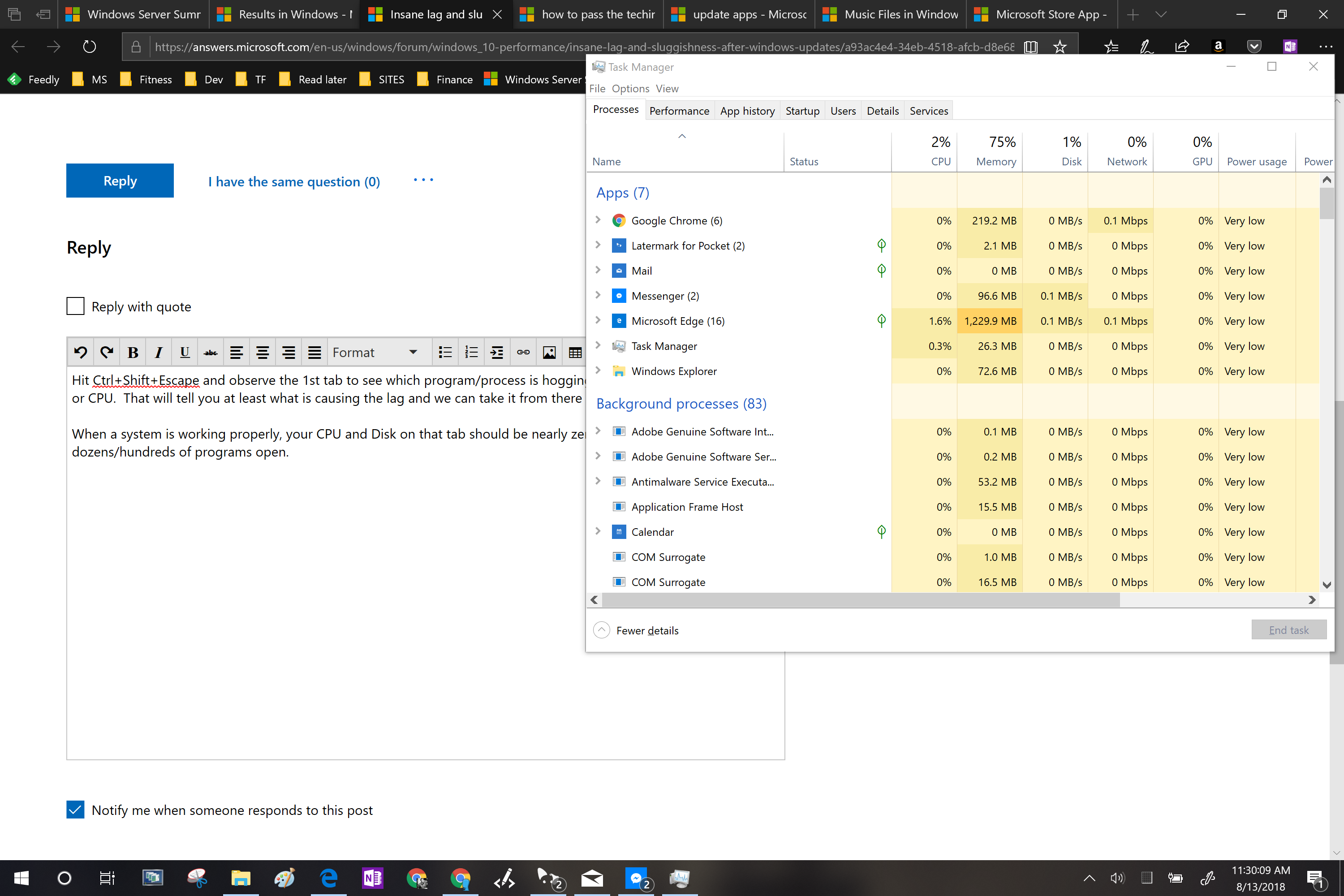The height and width of the screenshot is (896, 1344).
Task: Click the Share icon in the Edge toolbar
Action: pos(1182,46)
